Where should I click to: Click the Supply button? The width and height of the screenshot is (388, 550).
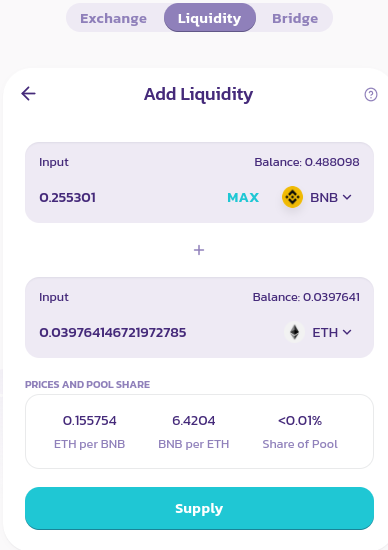(x=199, y=508)
